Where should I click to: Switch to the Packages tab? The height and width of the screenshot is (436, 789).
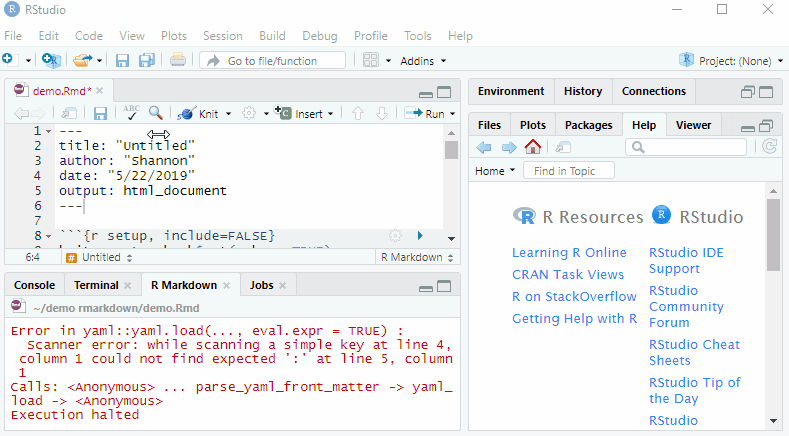point(588,125)
